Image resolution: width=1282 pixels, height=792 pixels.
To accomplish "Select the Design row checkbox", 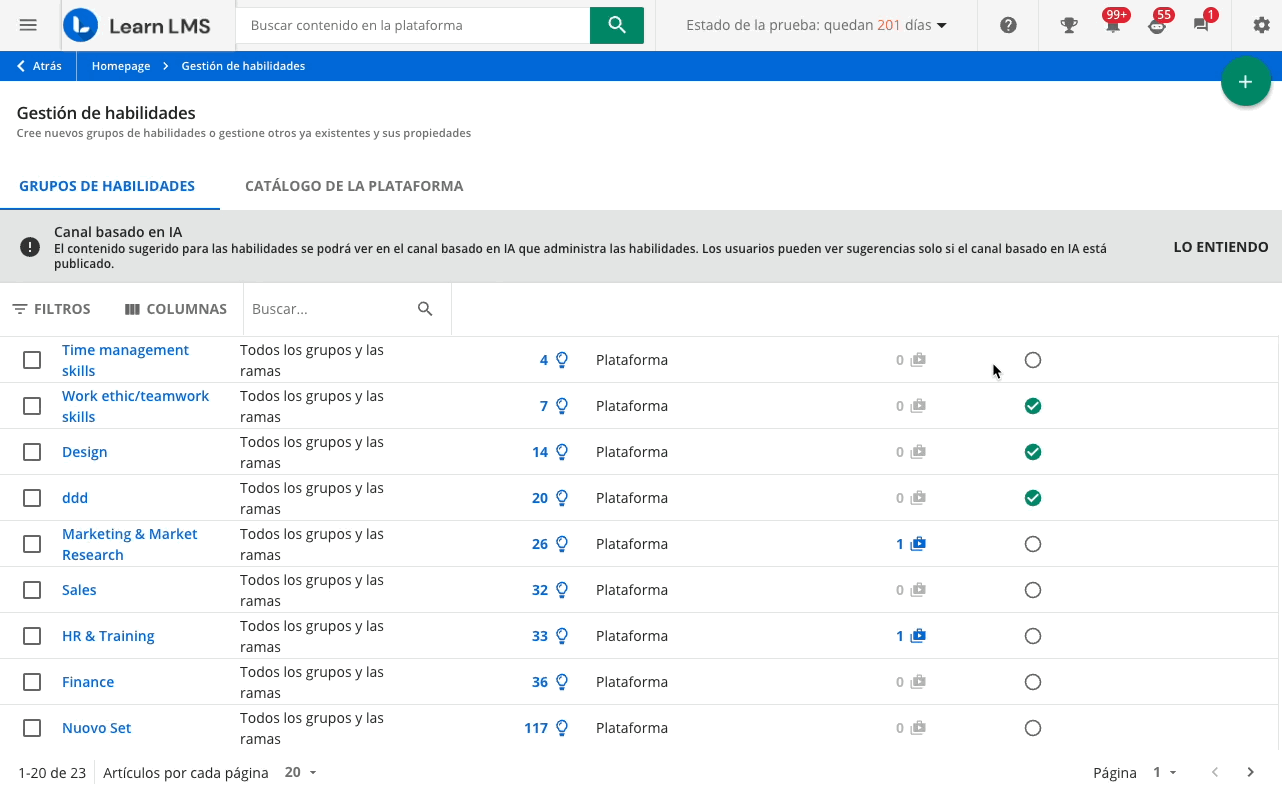I will (x=32, y=452).
